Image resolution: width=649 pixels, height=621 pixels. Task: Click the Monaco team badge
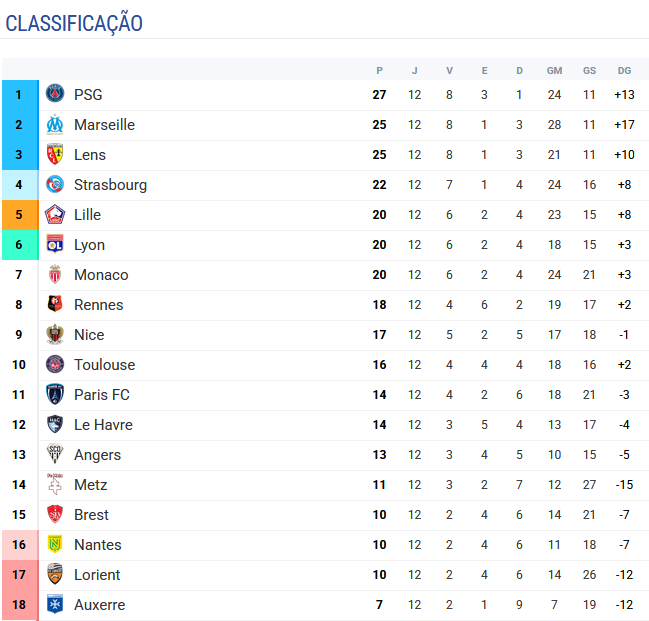55,275
